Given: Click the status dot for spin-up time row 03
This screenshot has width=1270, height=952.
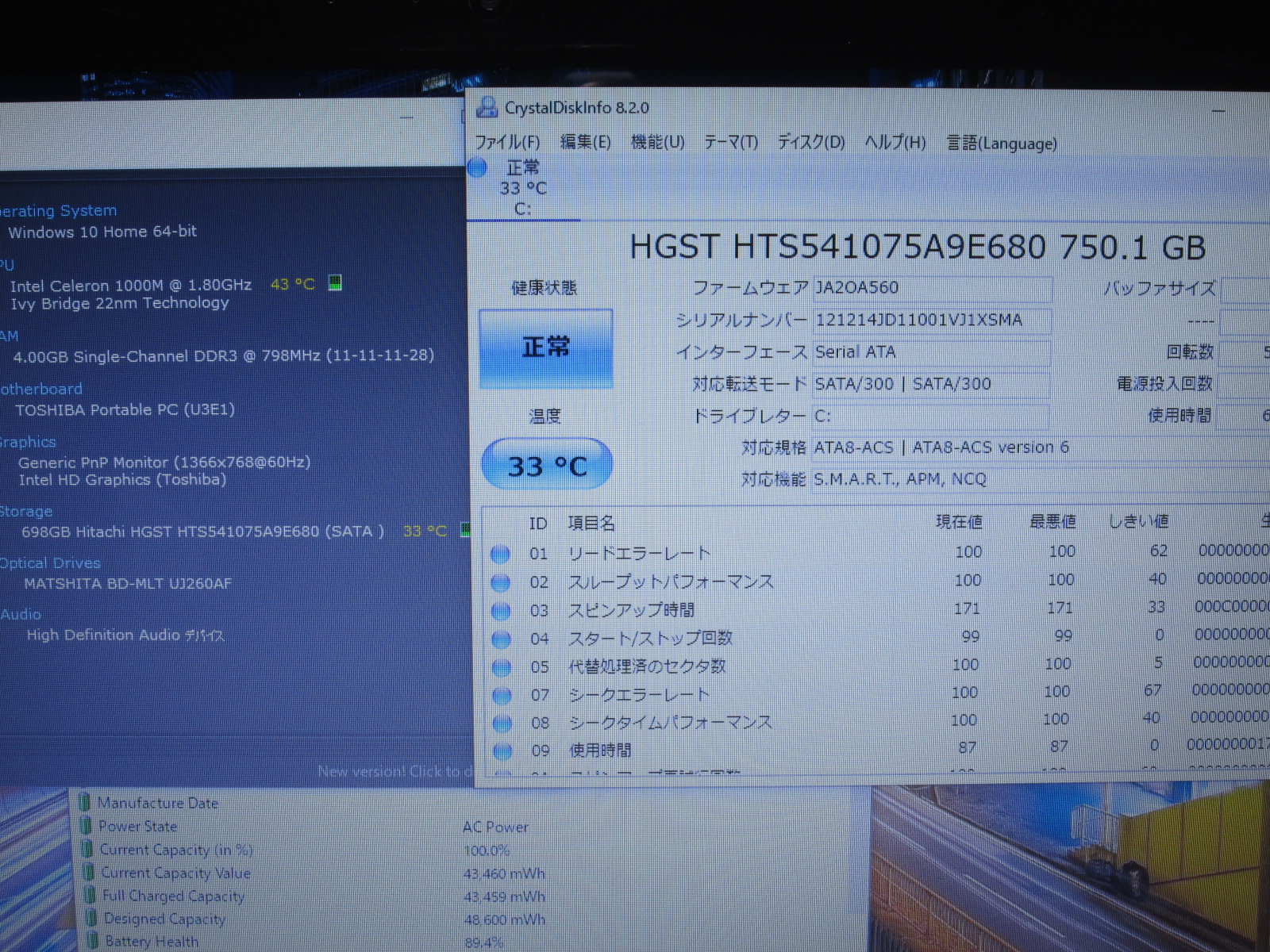Looking at the screenshot, I should [x=501, y=611].
